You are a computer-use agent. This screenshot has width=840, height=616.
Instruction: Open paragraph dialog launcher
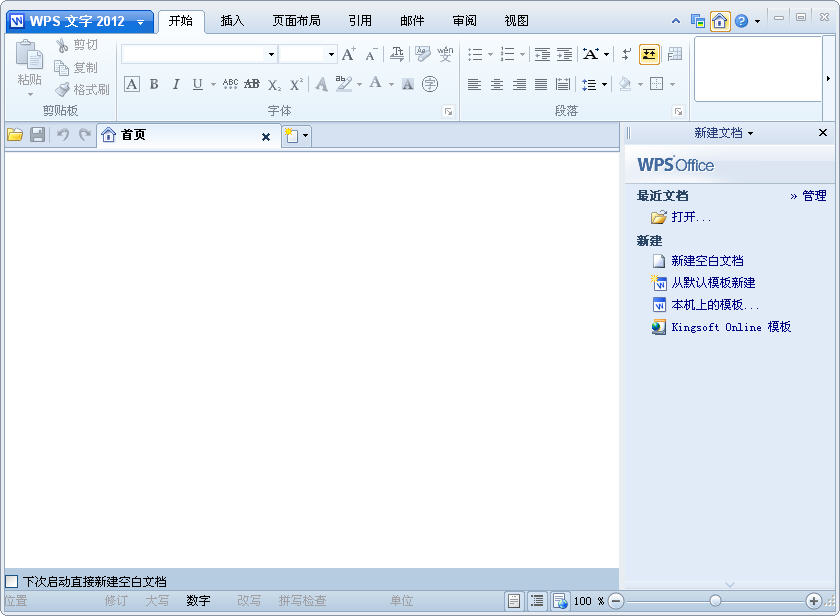pyautogui.click(x=678, y=111)
